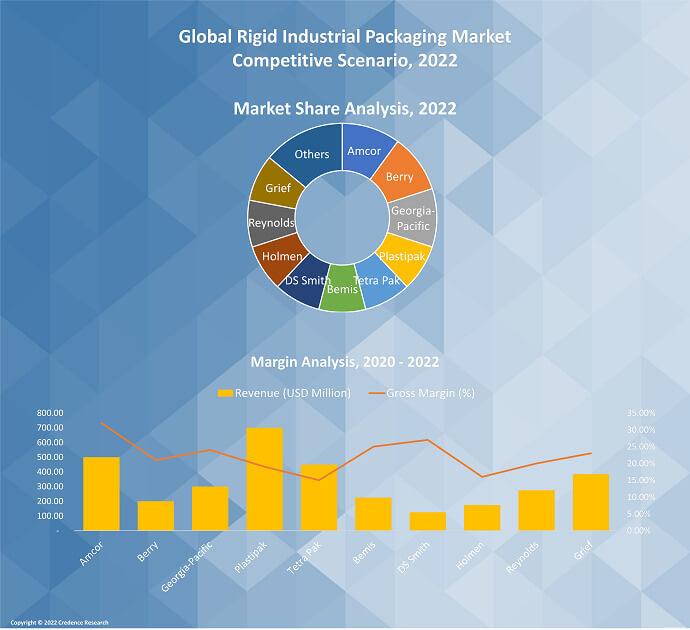This screenshot has width=690, height=630.
Task: Click the Market Share Analysis, 2022 heading
Action: click(x=344, y=108)
